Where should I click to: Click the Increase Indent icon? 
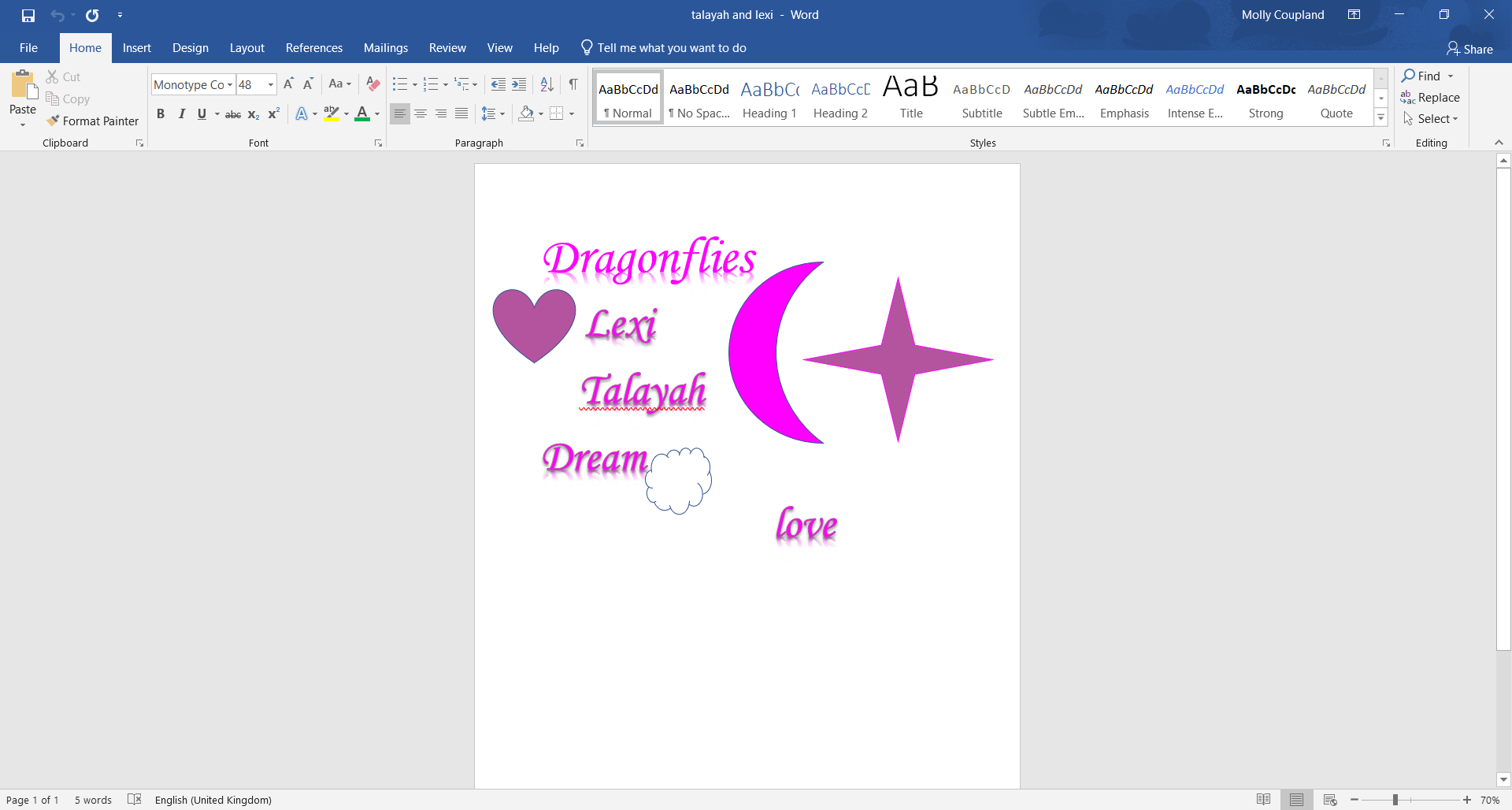pos(519,84)
